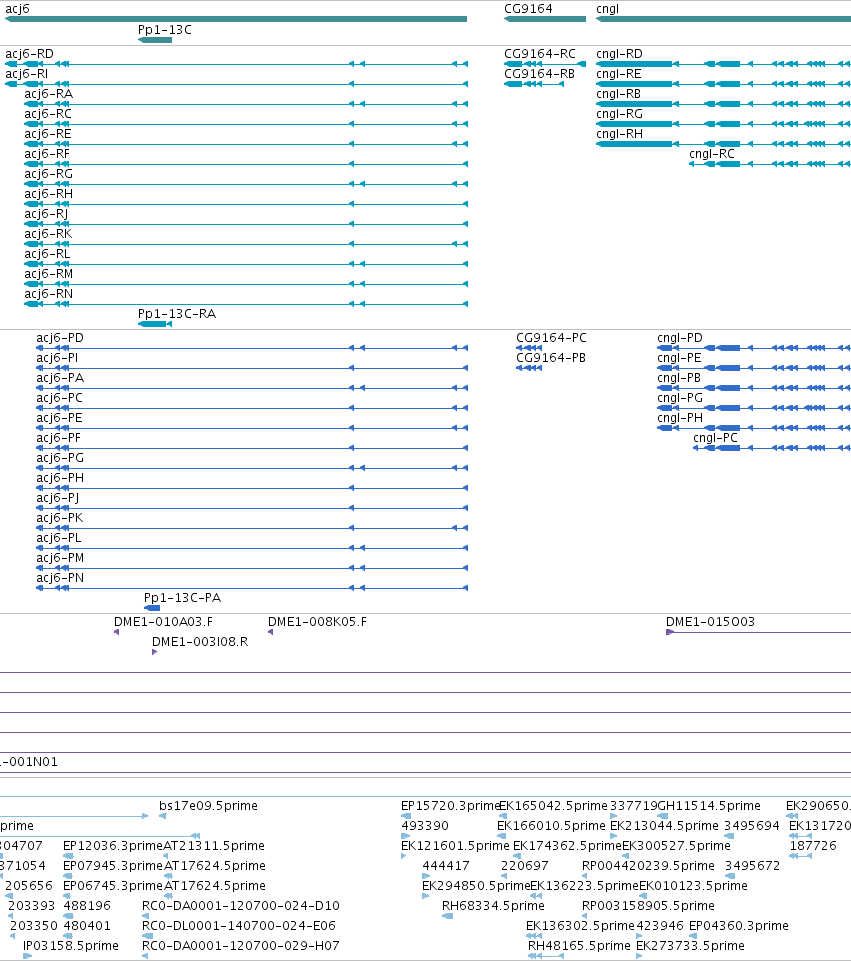Select transcript acj6-RI
This screenshot has height=961, width=851.
coord(26,74)
